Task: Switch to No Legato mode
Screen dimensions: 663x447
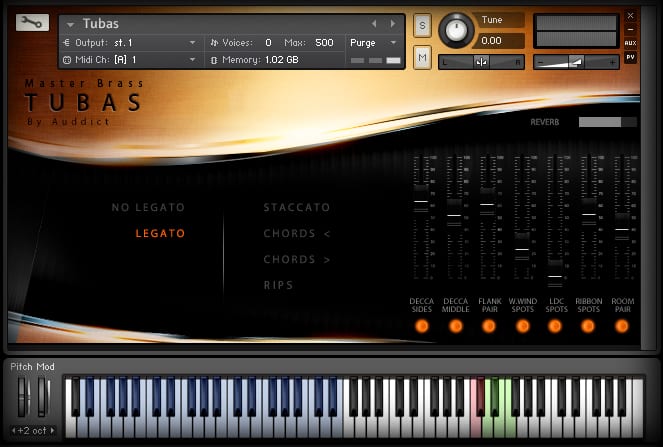Action: (x=148, y=208)
